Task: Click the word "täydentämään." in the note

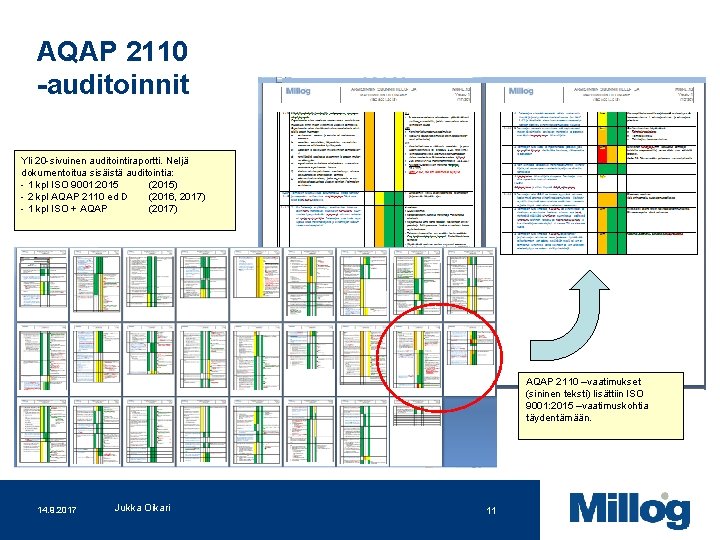Action: 558,417
